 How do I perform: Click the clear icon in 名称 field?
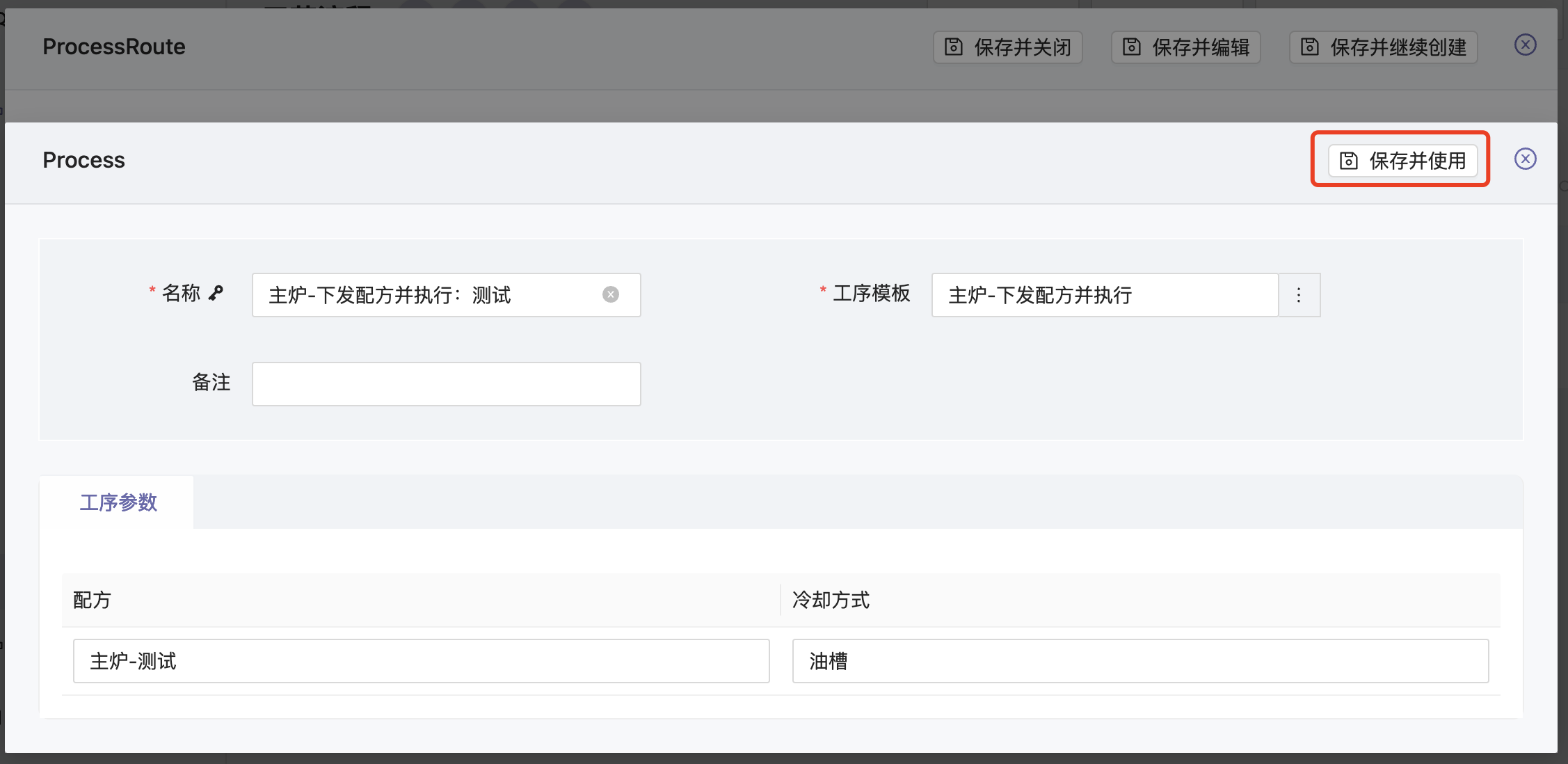coord(610,294)
